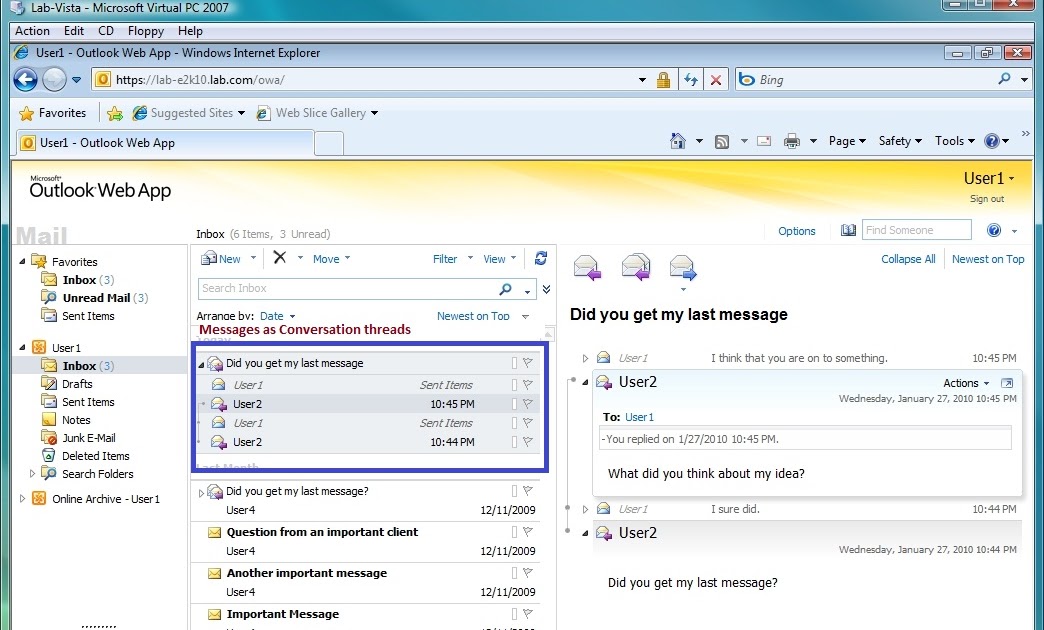Flag 'Another important message' email
Image resolution: width=1044 pixels, height=630 pixels.
click(527, 573)
